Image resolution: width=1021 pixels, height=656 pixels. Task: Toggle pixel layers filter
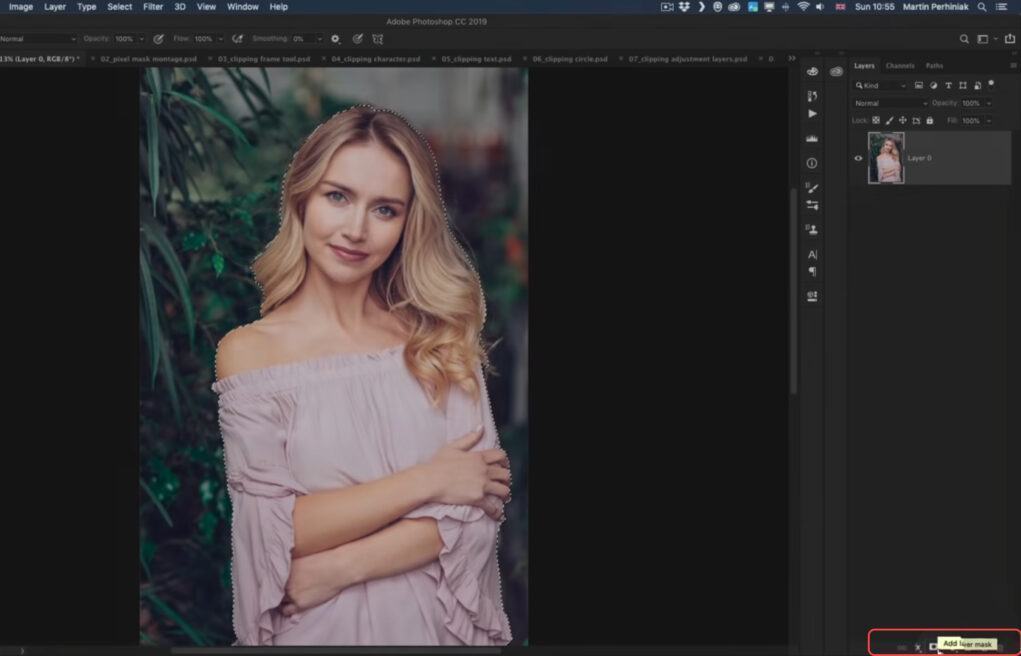(919, 85)
